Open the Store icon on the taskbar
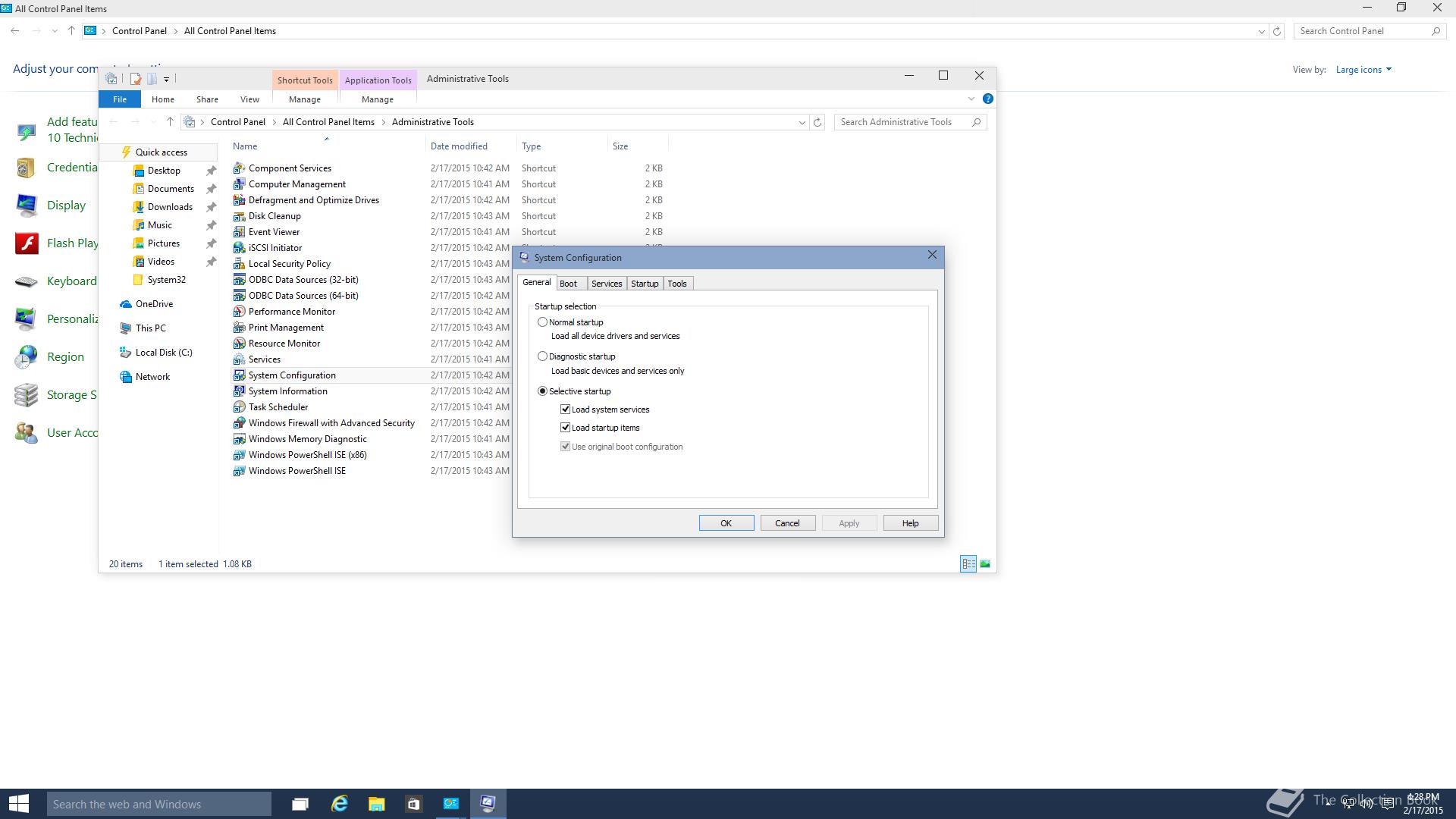This screenshot has height=819, width=1456. (x=413, y=804)
